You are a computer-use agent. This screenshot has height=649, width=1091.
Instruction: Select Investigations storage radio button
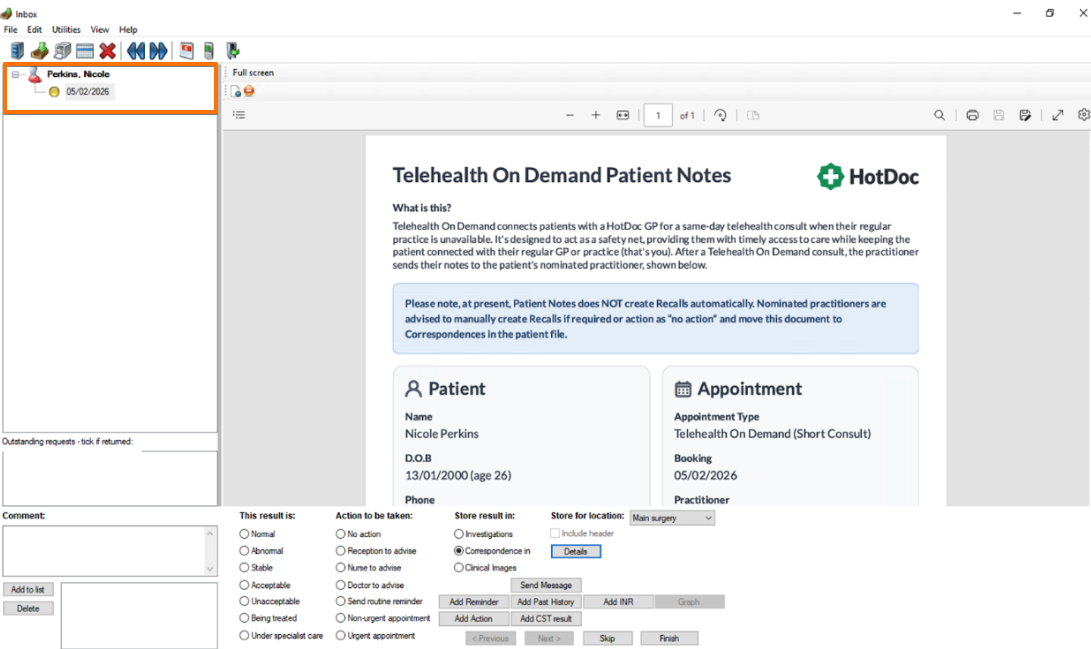tap(459, 534)
